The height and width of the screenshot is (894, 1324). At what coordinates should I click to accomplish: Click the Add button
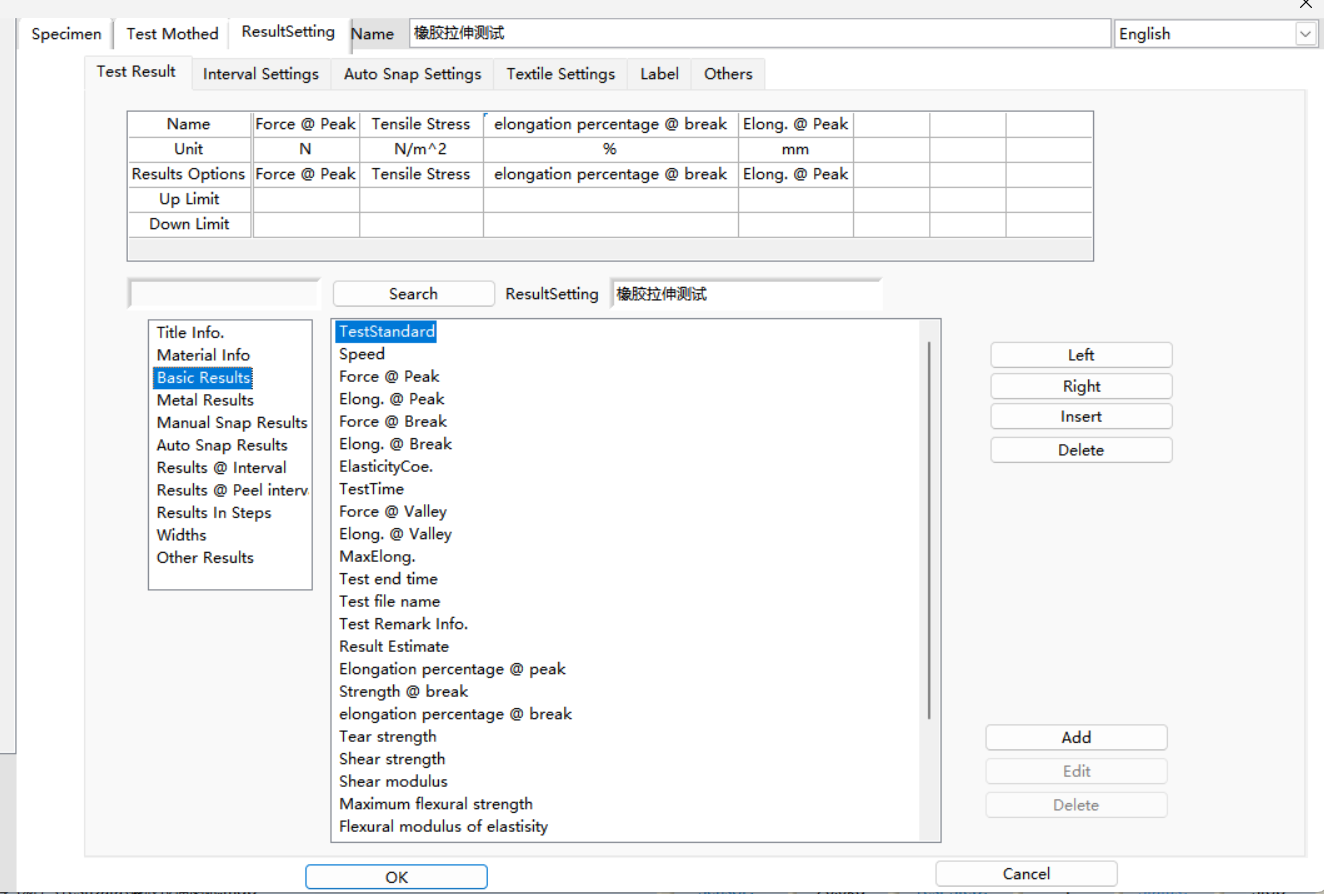[1076, 738]
